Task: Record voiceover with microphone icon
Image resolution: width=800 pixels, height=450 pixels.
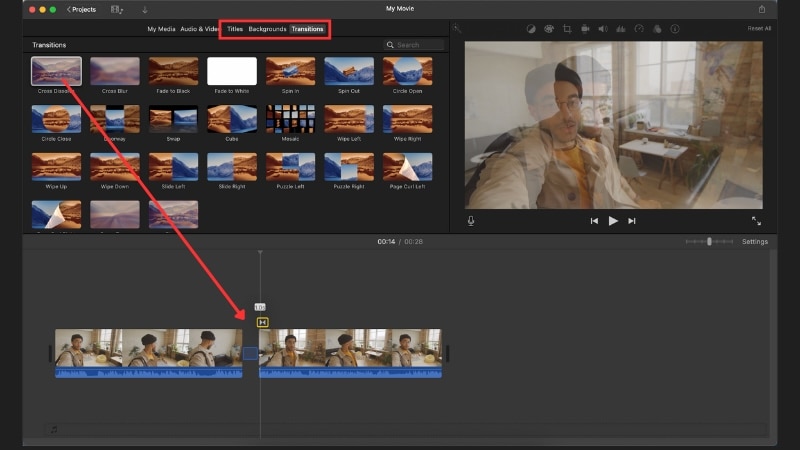Action: click(471, 221)
